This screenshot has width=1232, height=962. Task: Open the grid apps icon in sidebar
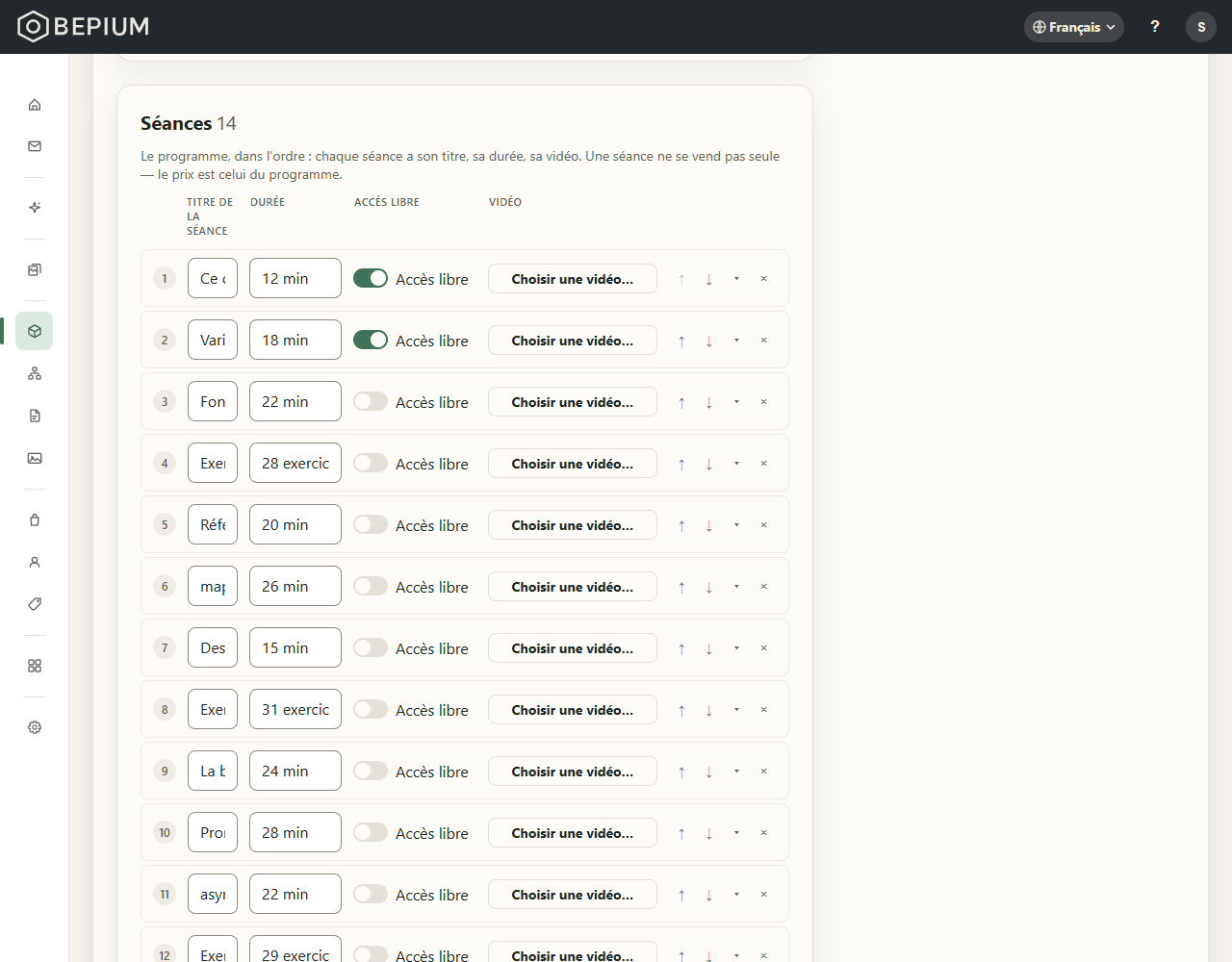point(35,666)
